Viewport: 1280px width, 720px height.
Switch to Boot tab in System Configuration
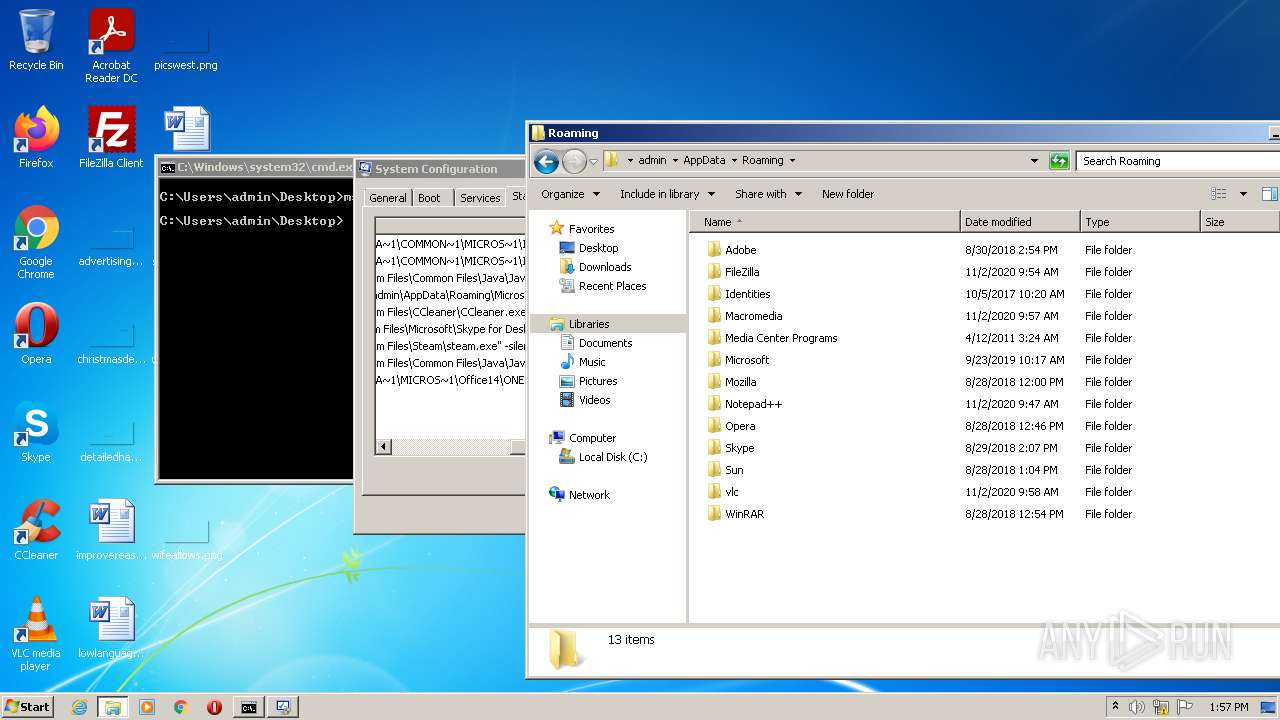click(429, 198)
